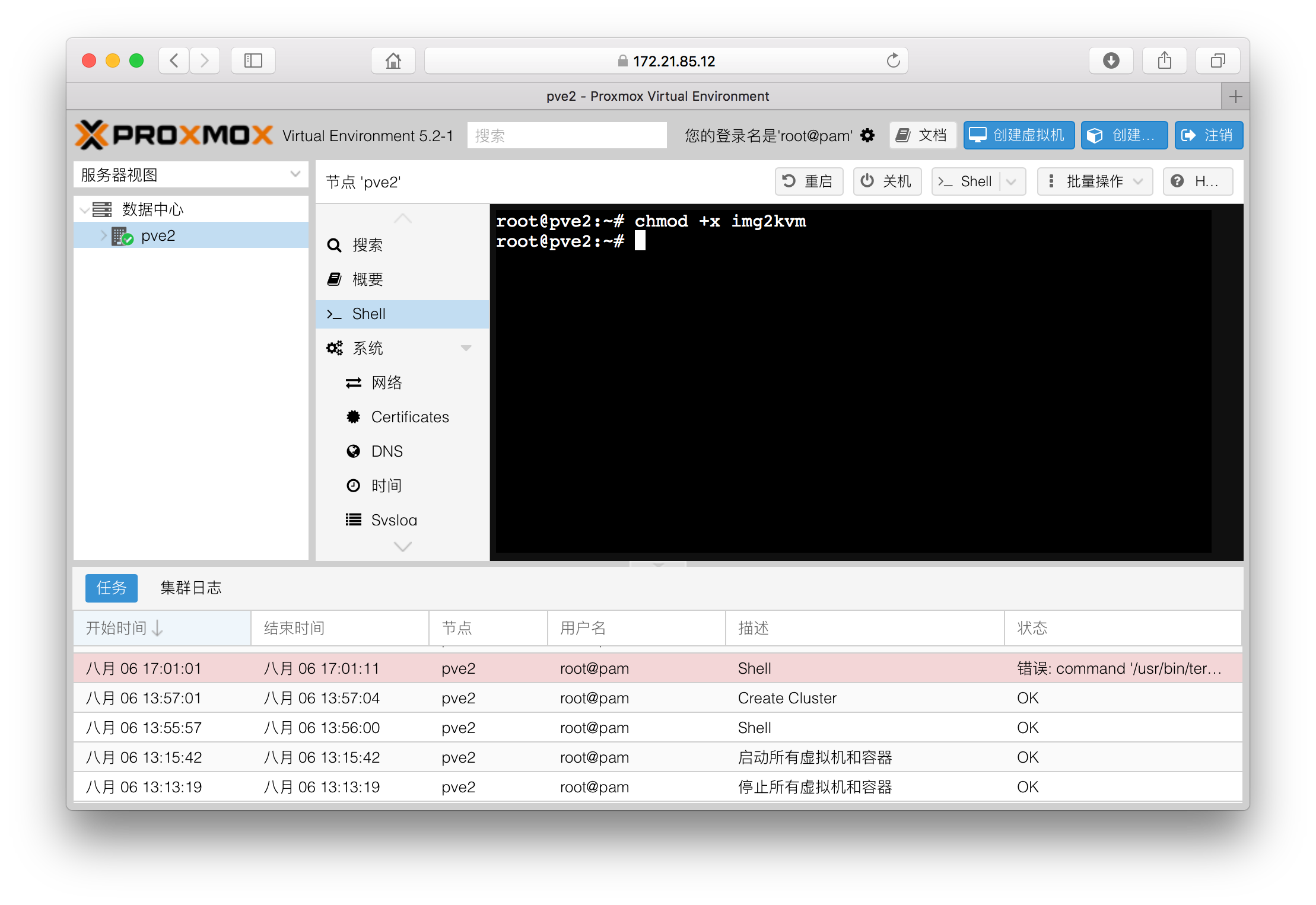Reload the page with the refresh icon
1316x905 pixels.
[893, 60]
